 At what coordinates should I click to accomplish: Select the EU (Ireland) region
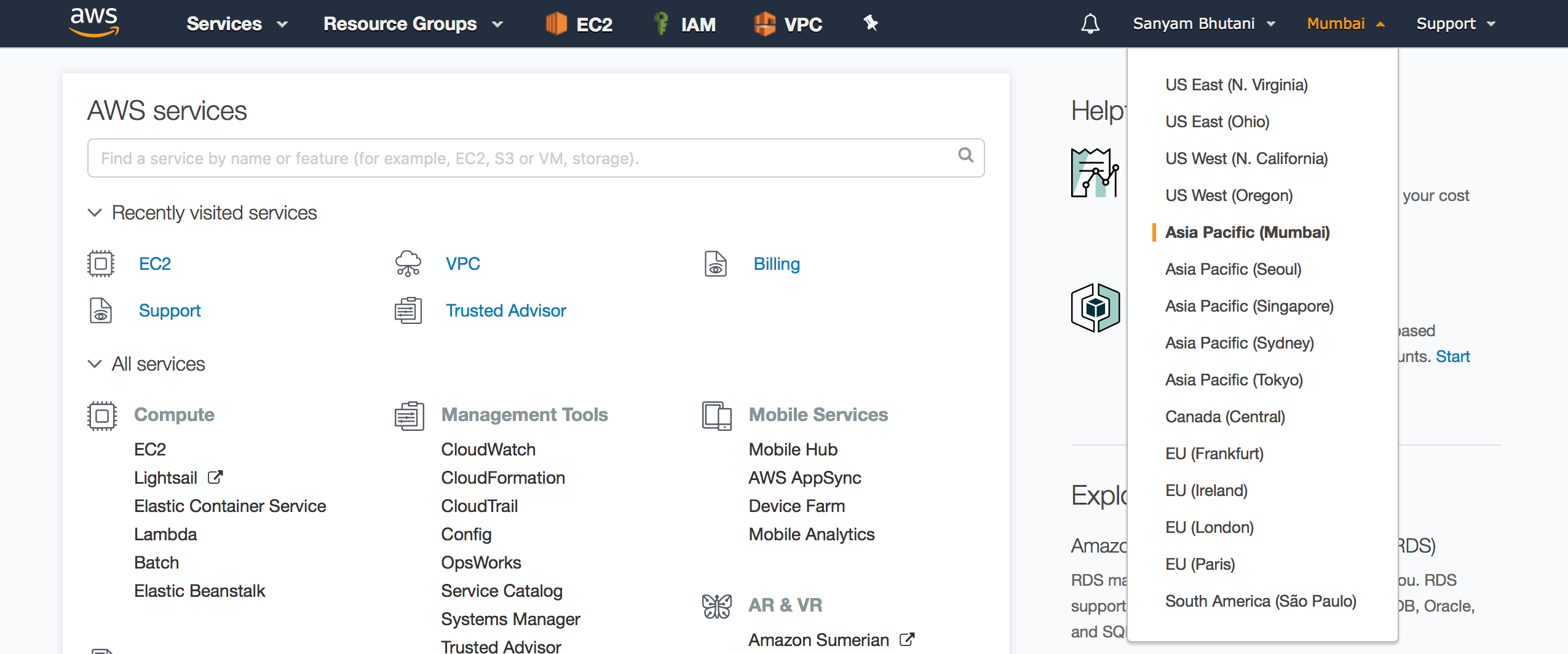click(x=1206, y=490)
